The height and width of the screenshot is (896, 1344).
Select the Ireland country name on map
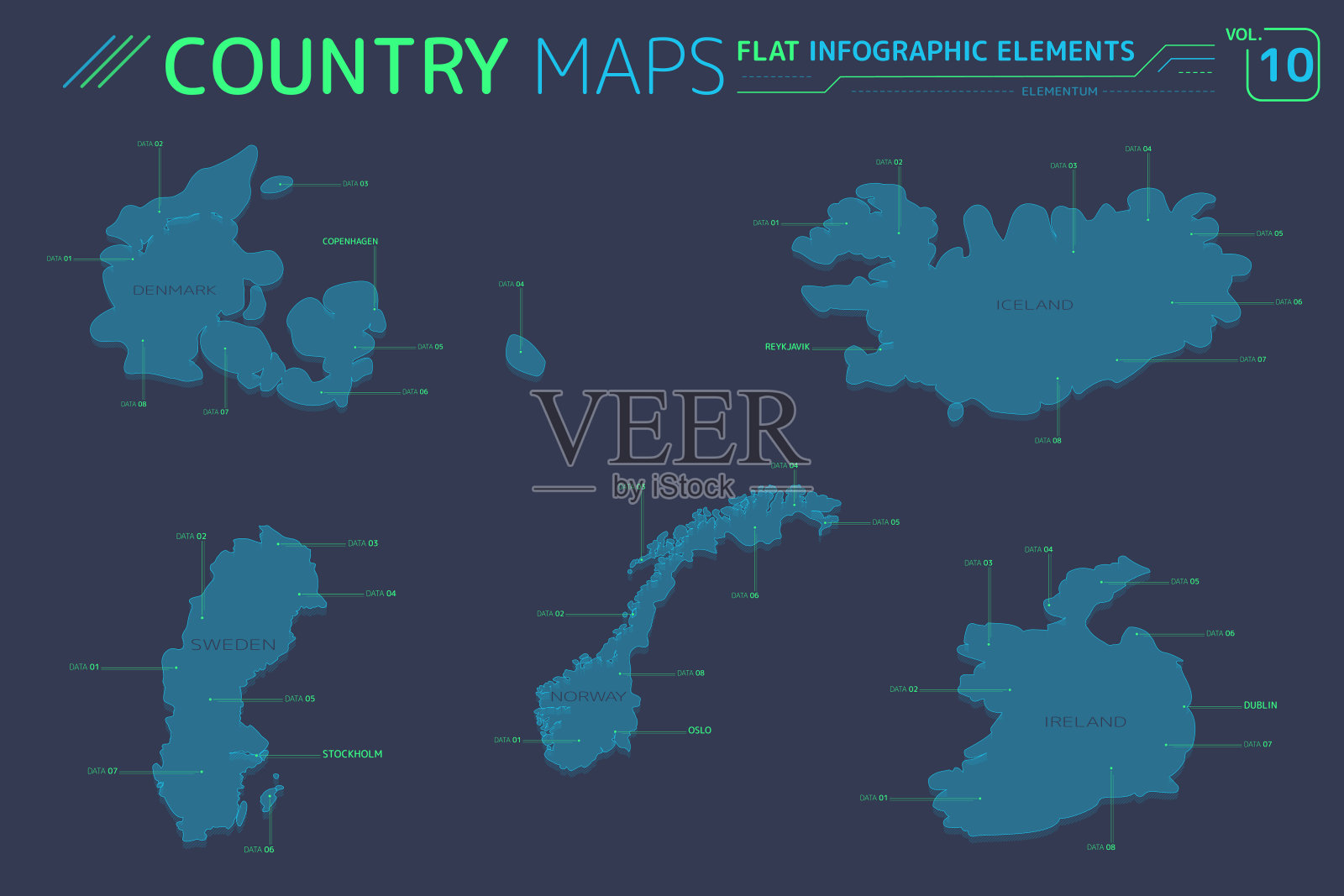1084,721
